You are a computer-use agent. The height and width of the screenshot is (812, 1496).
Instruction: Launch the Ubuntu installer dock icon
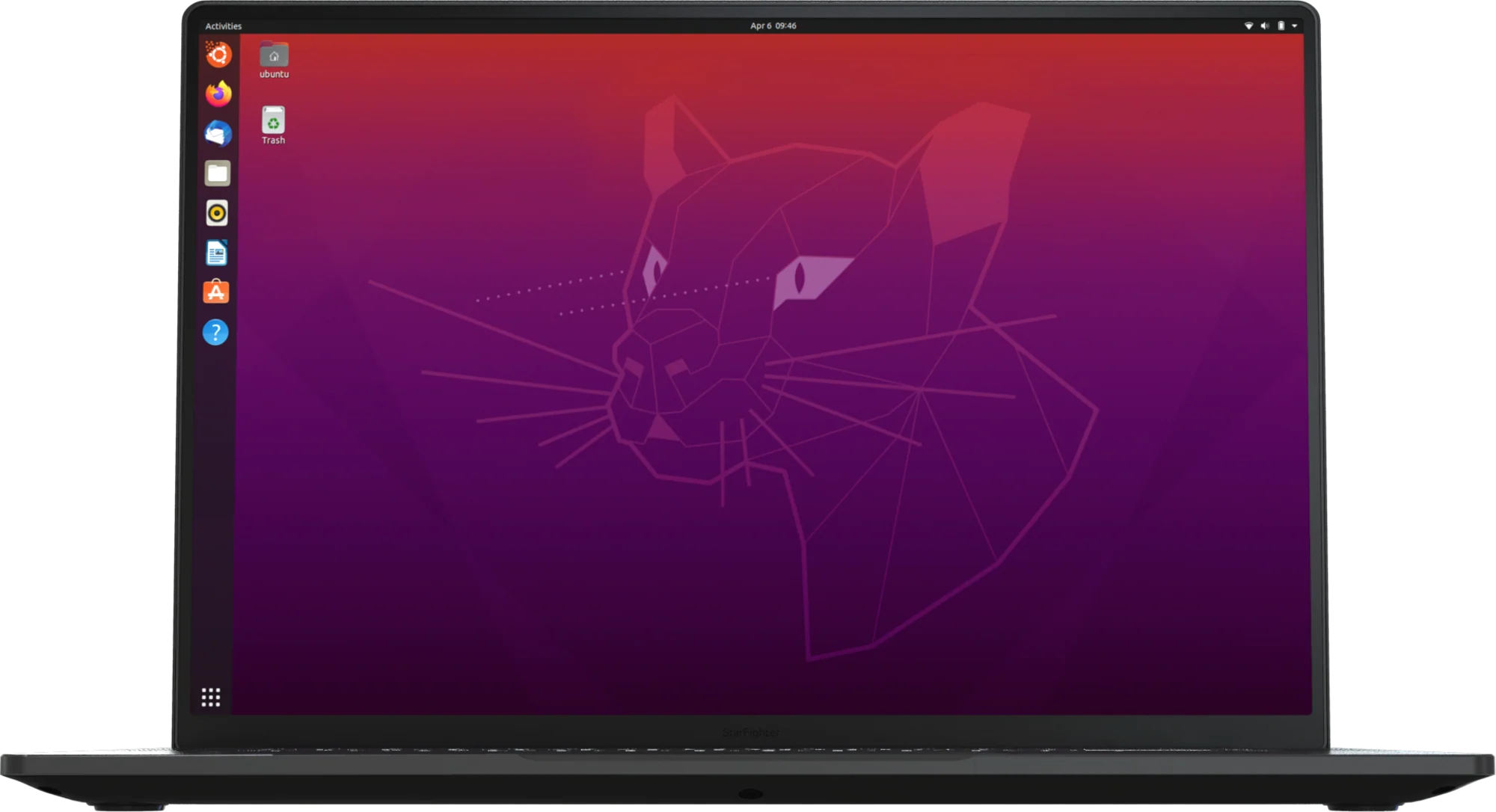218,55
